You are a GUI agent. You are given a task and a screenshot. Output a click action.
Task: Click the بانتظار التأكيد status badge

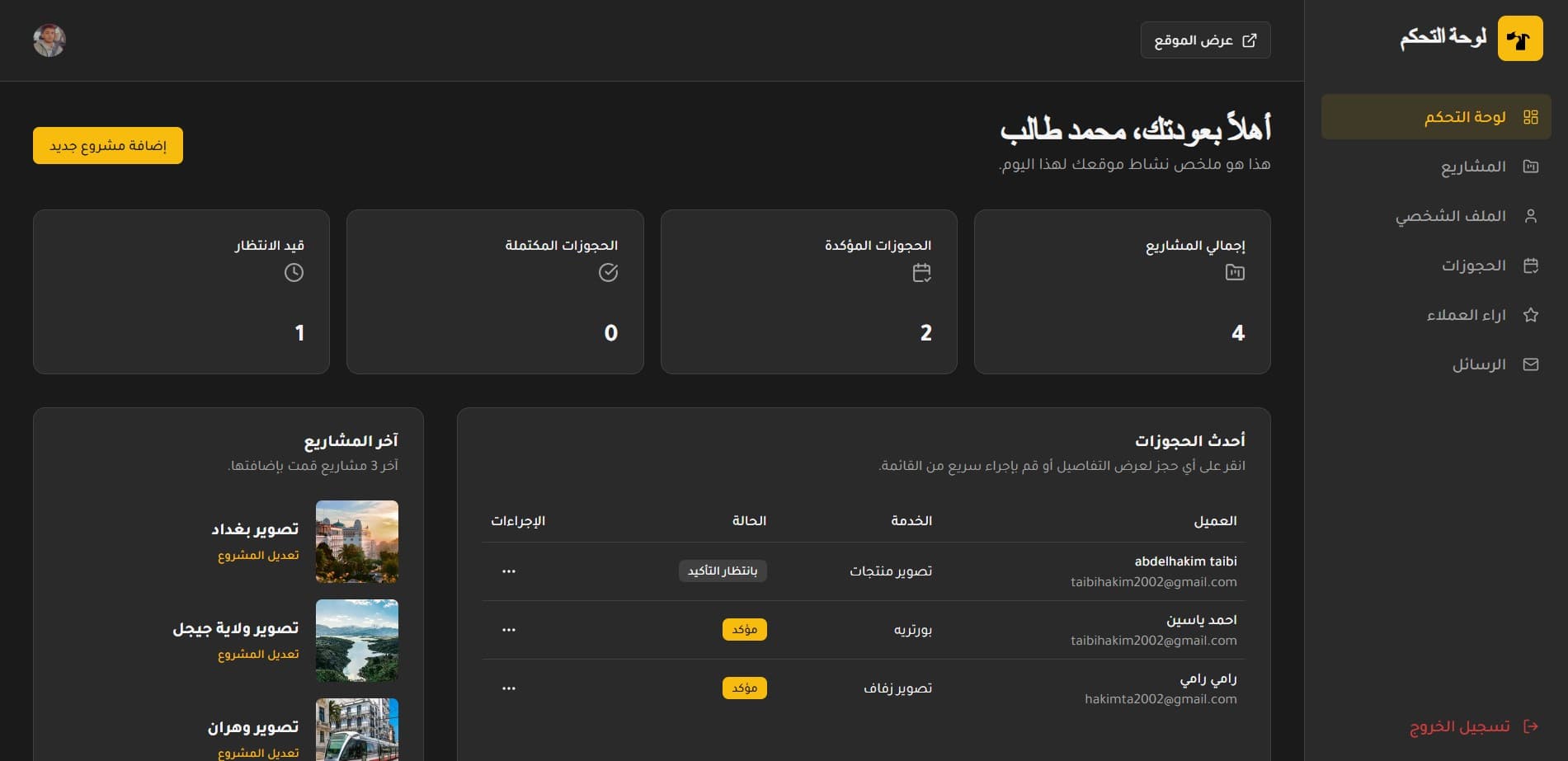click(723, 571)
